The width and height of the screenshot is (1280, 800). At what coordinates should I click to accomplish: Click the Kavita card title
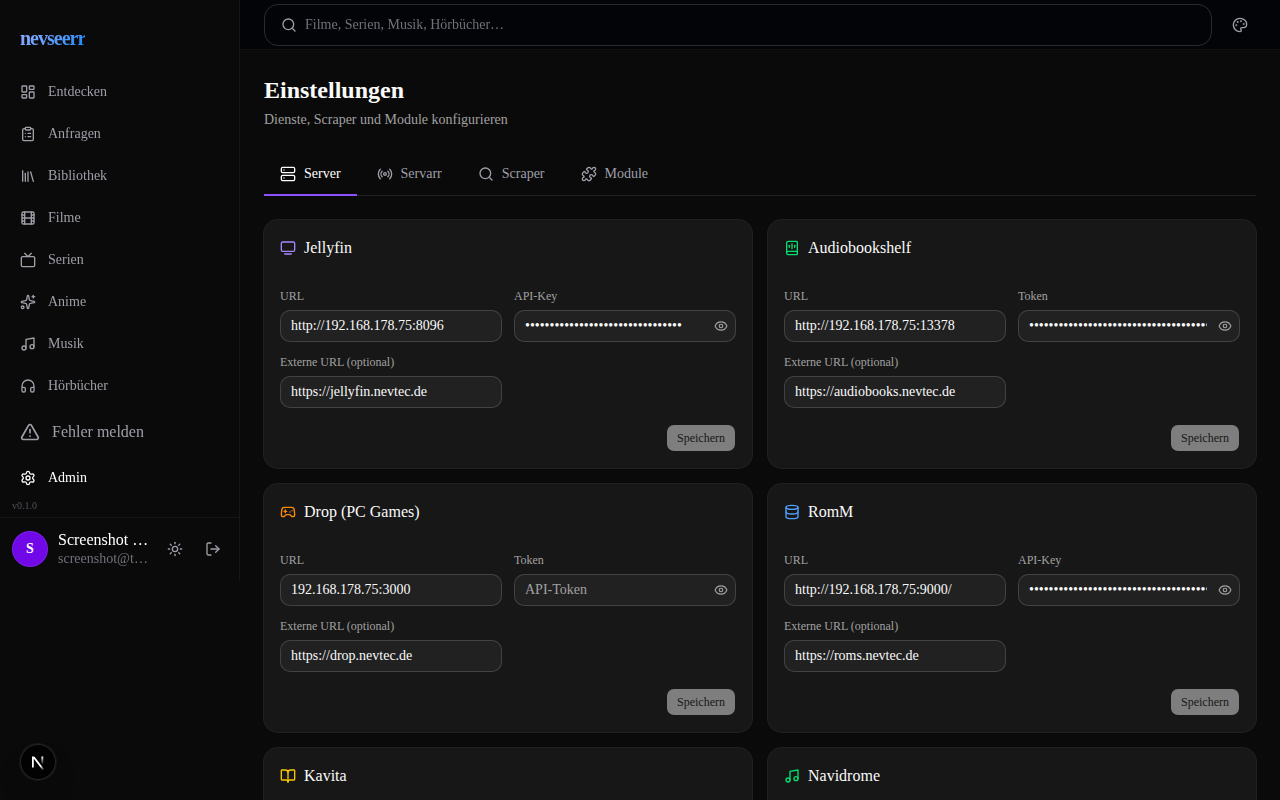point(325,776)
